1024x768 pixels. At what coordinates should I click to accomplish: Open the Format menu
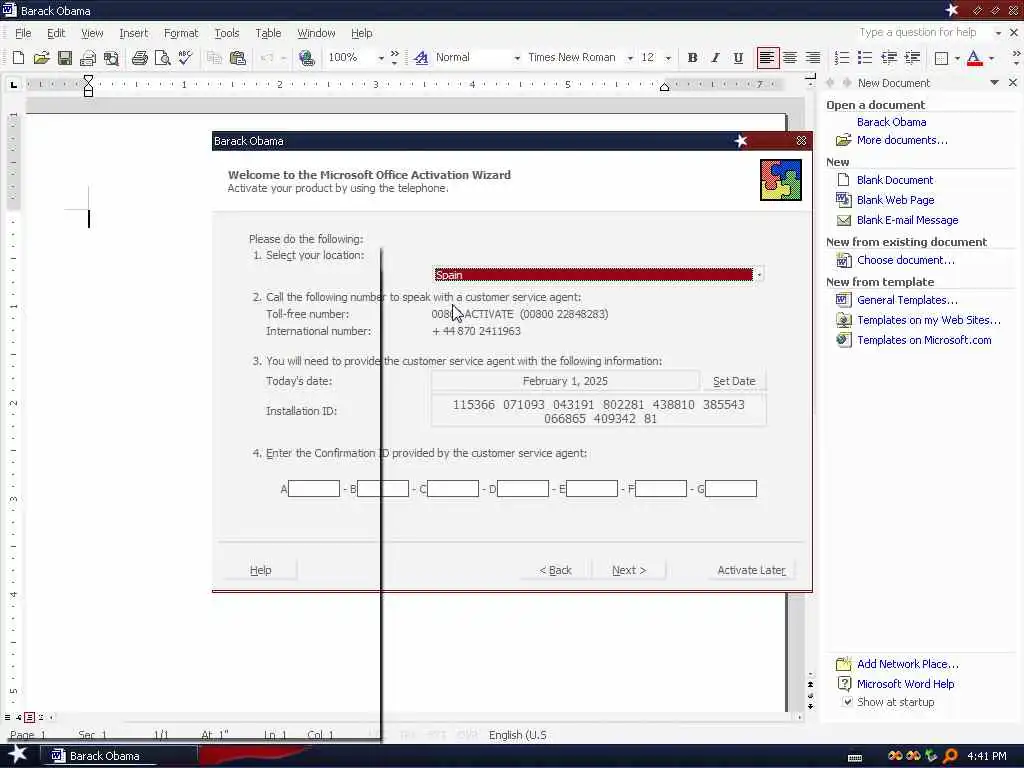pyautogui.click(x=181, y=33)
